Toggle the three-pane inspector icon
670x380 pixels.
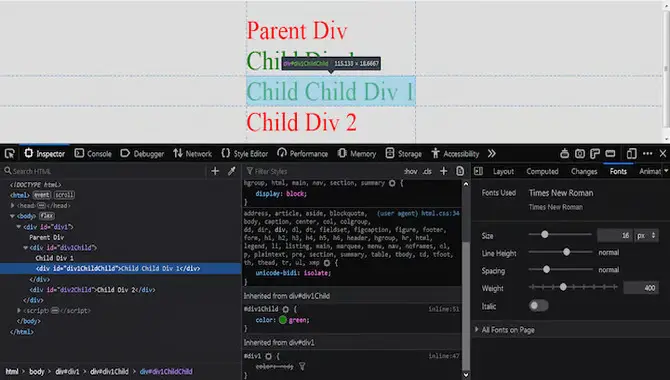(x=478, y=171)
